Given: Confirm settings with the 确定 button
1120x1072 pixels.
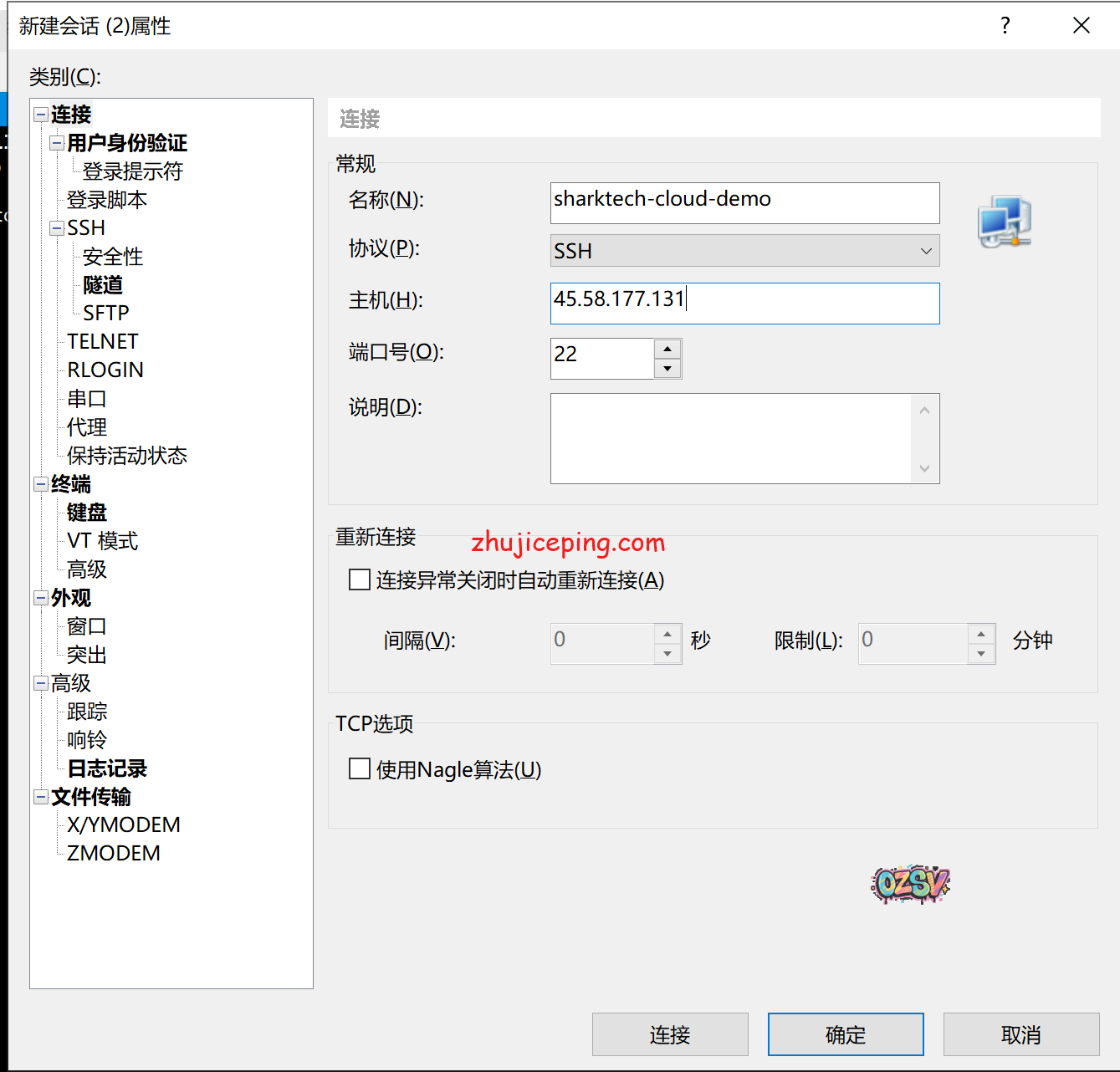Looking at the screenshot, I should [845, 1034].
